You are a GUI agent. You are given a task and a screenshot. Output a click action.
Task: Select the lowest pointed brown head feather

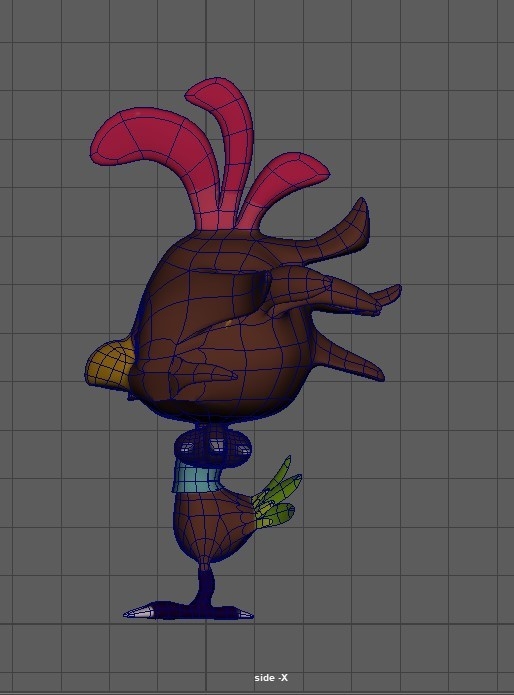(348, 357)
